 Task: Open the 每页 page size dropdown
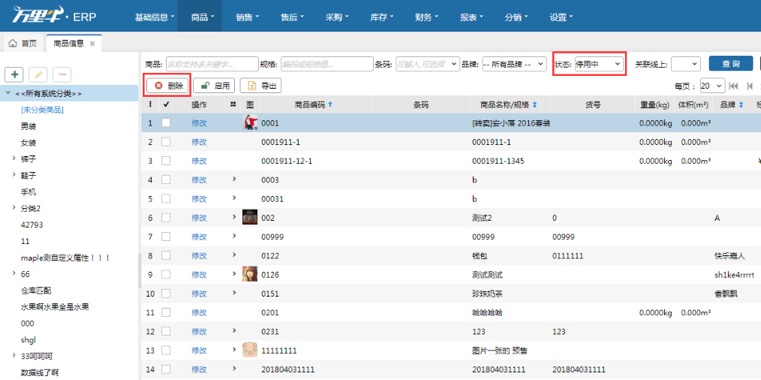(x=712, y=86)
